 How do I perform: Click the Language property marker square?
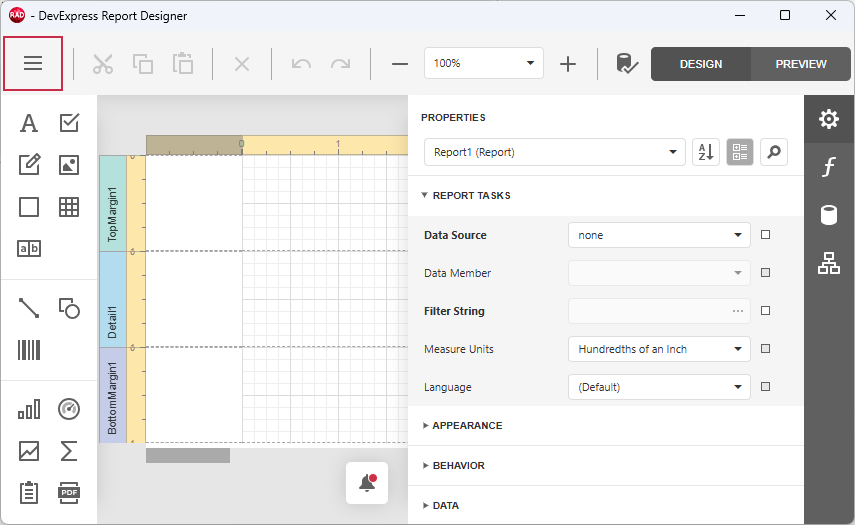click(x=766, y=387)
